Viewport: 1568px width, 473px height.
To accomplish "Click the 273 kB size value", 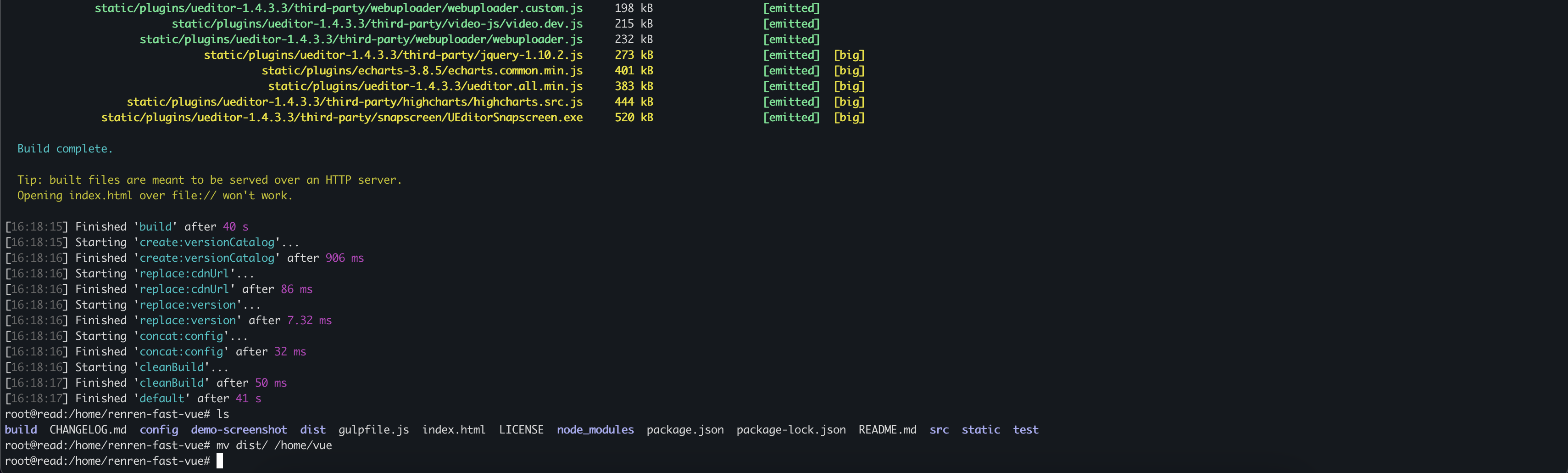I will point(634,55).
